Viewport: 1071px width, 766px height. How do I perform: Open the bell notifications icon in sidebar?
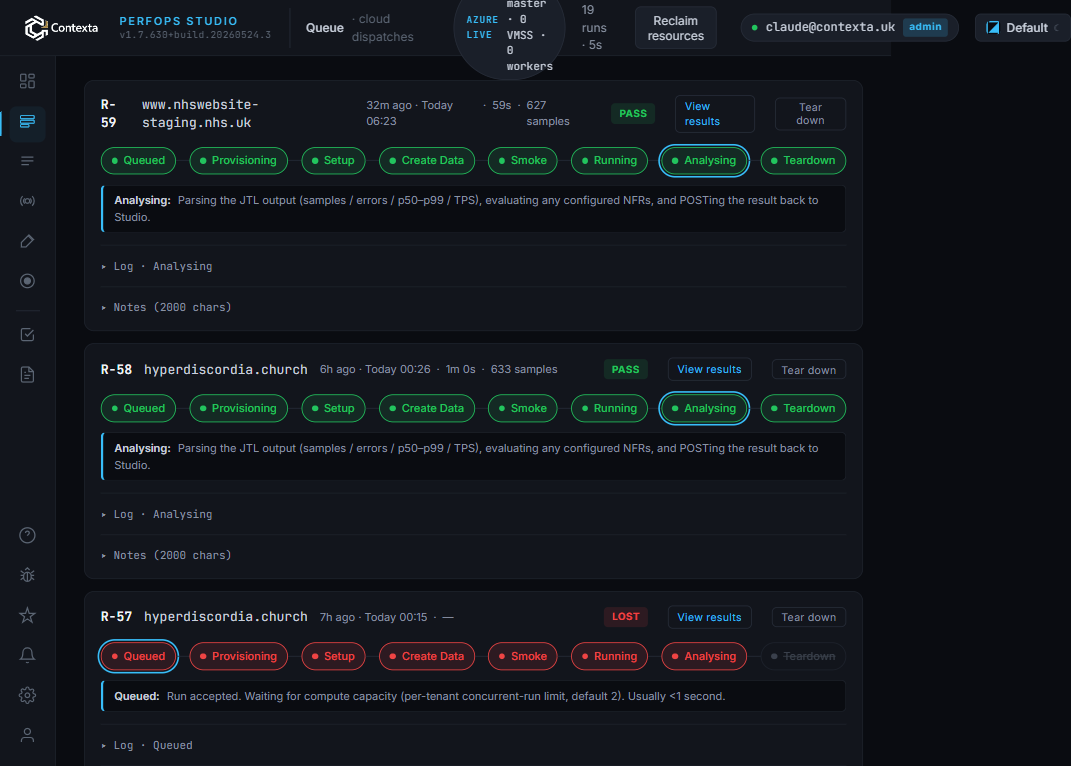coord(27,655)
